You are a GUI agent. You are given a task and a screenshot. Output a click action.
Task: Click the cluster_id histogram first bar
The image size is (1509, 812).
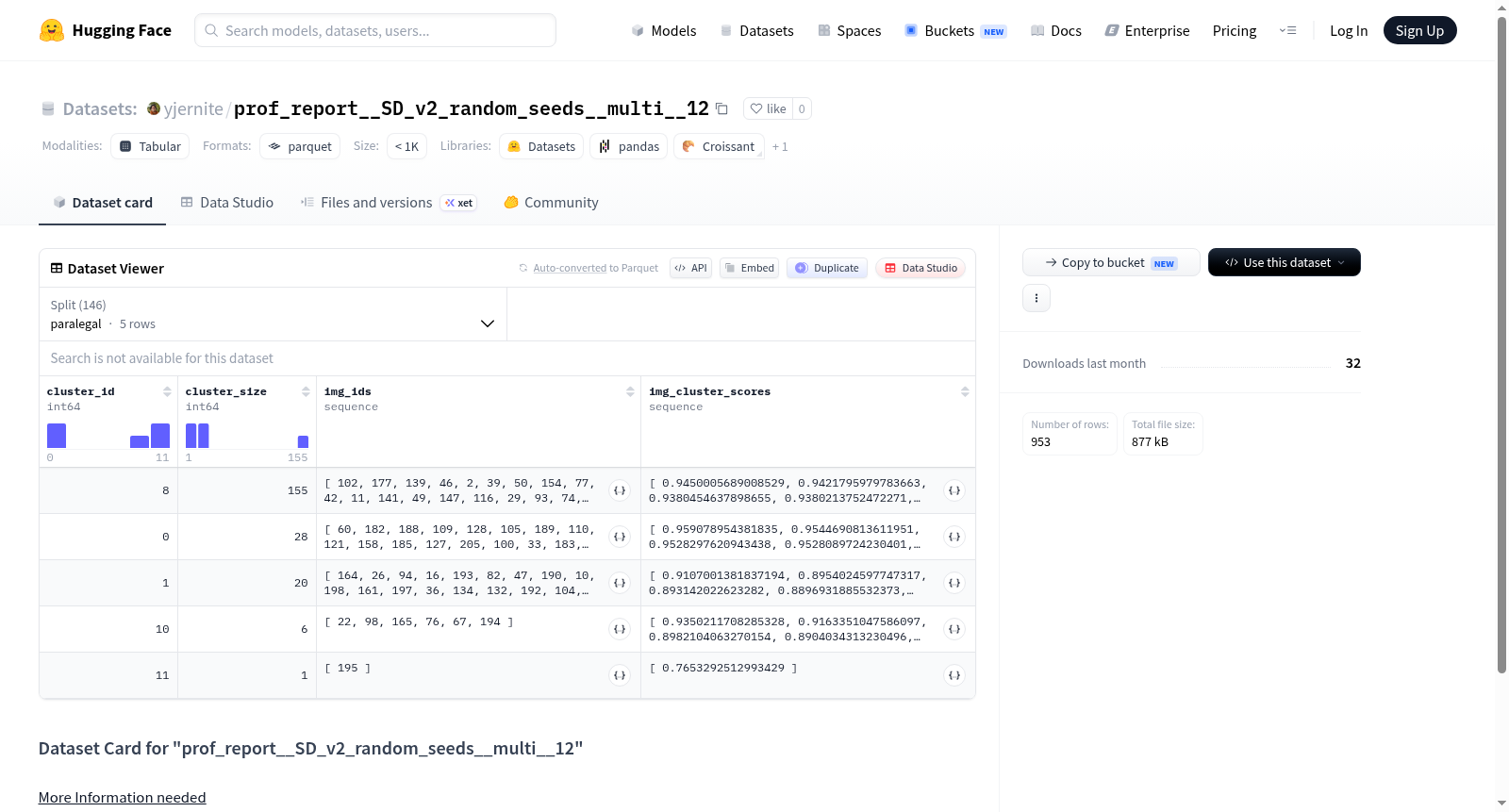point(57,436)
